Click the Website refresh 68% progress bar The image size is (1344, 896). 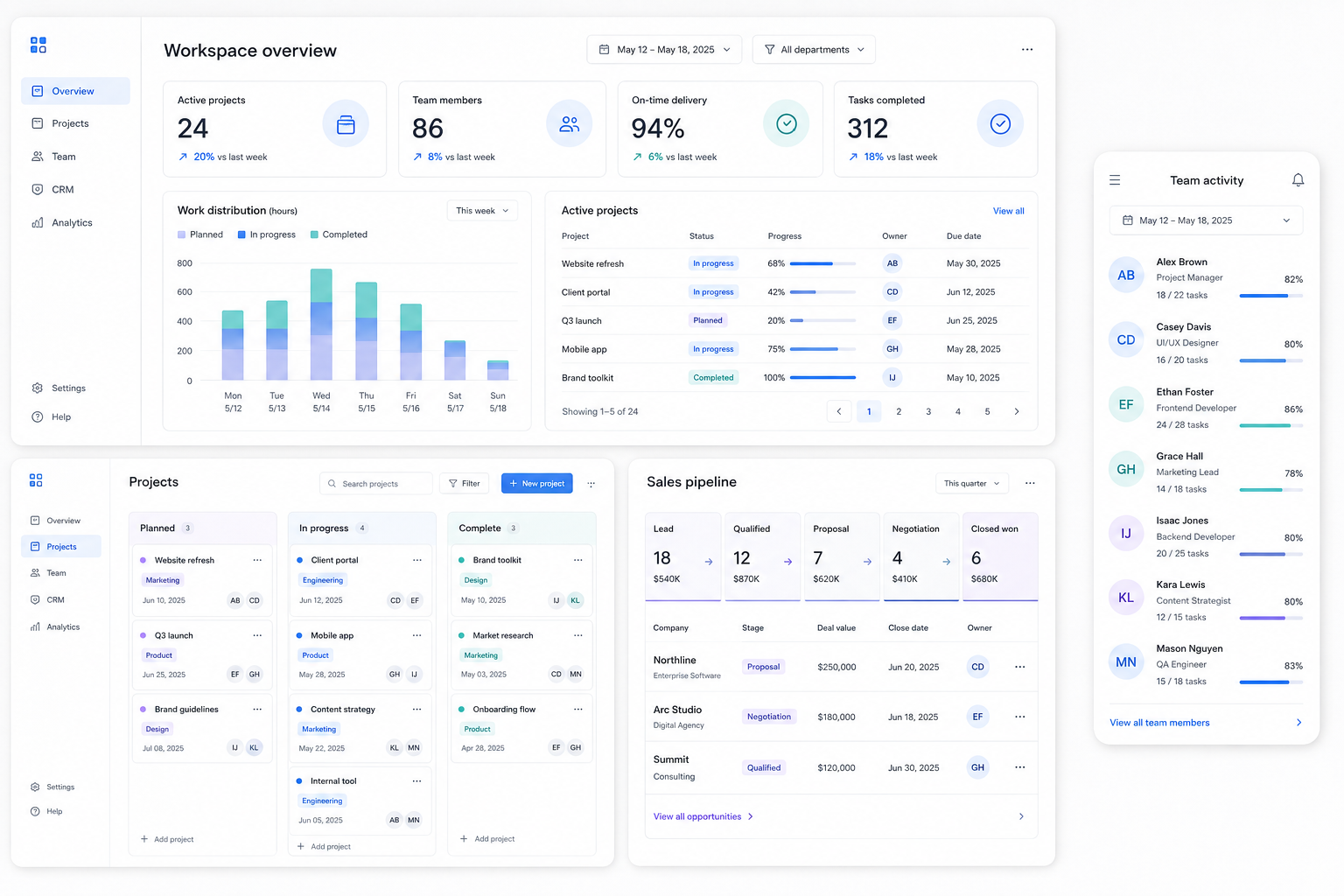[822, 263]
